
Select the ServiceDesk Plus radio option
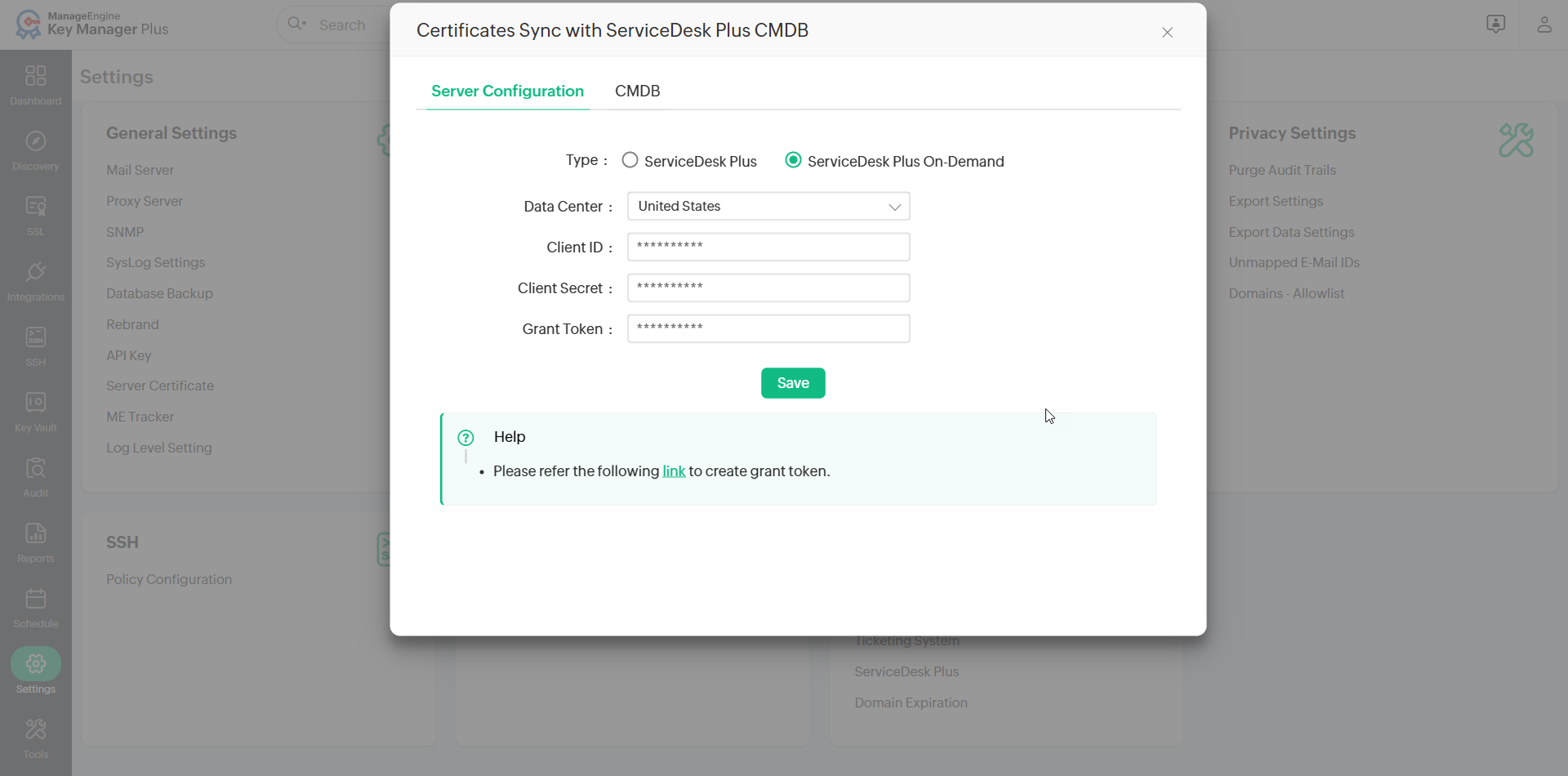pyautogui.click(x=630, y=160)
